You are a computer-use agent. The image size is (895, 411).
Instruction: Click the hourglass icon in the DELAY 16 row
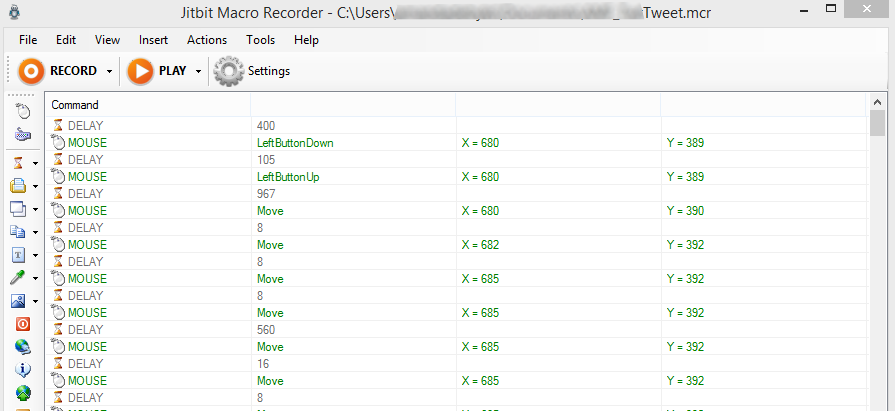(58, 364)
